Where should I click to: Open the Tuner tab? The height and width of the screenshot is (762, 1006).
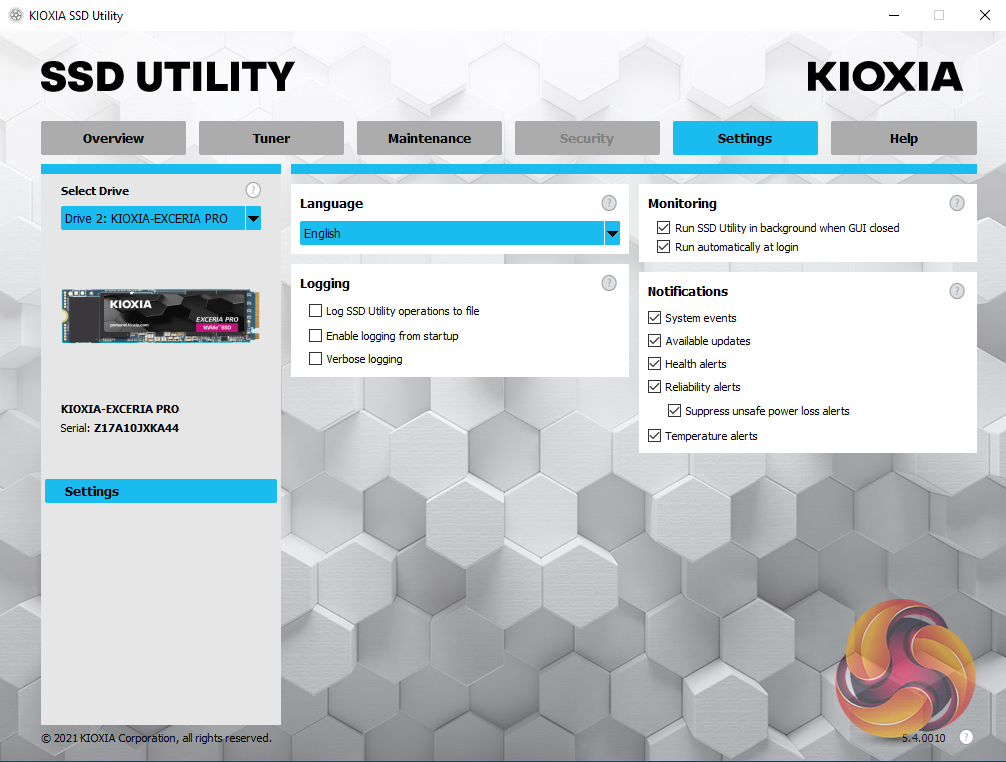271,138
